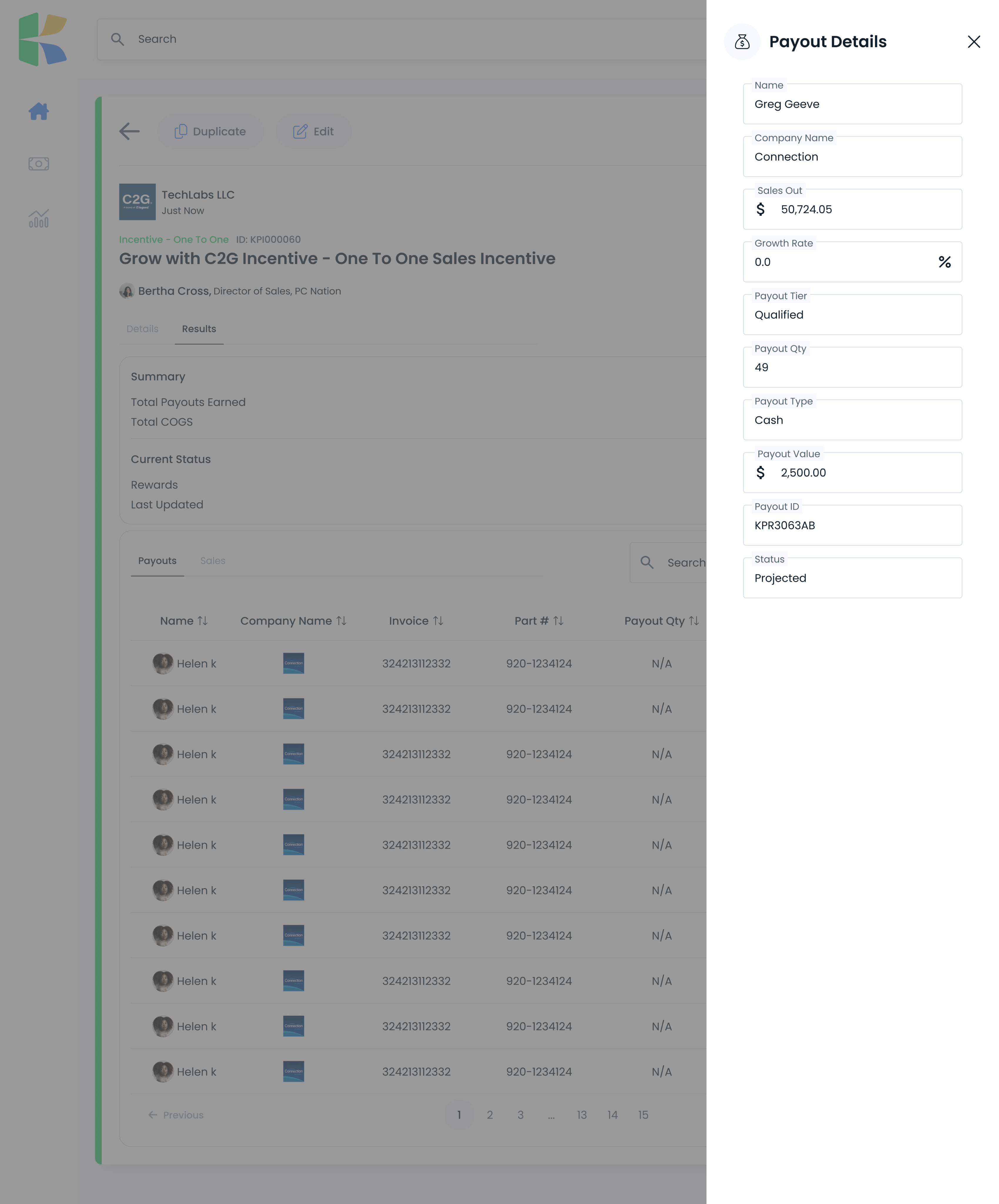Click the Previous pagination link
999x1204 pixels.
176,1115
